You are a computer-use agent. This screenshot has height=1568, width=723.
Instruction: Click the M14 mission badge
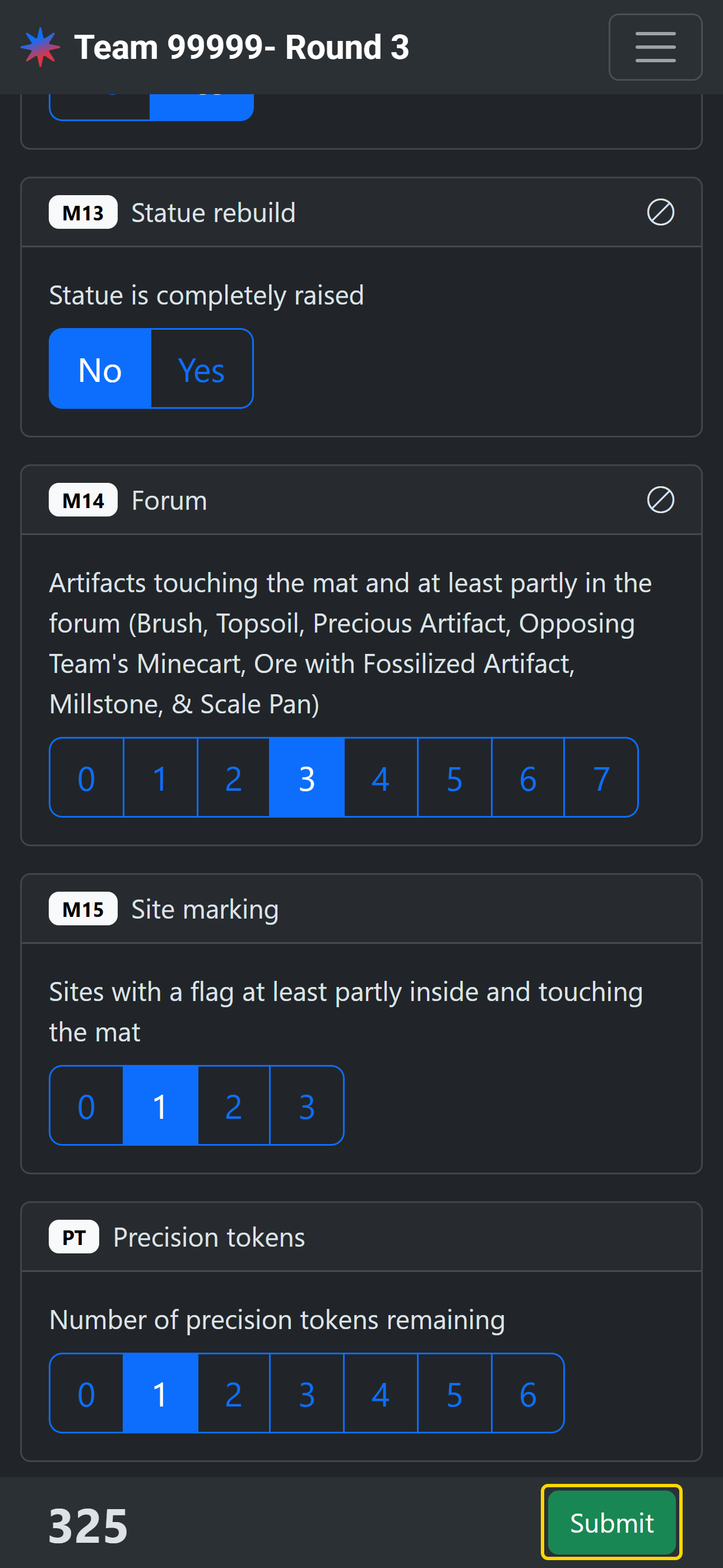(84, 500)
